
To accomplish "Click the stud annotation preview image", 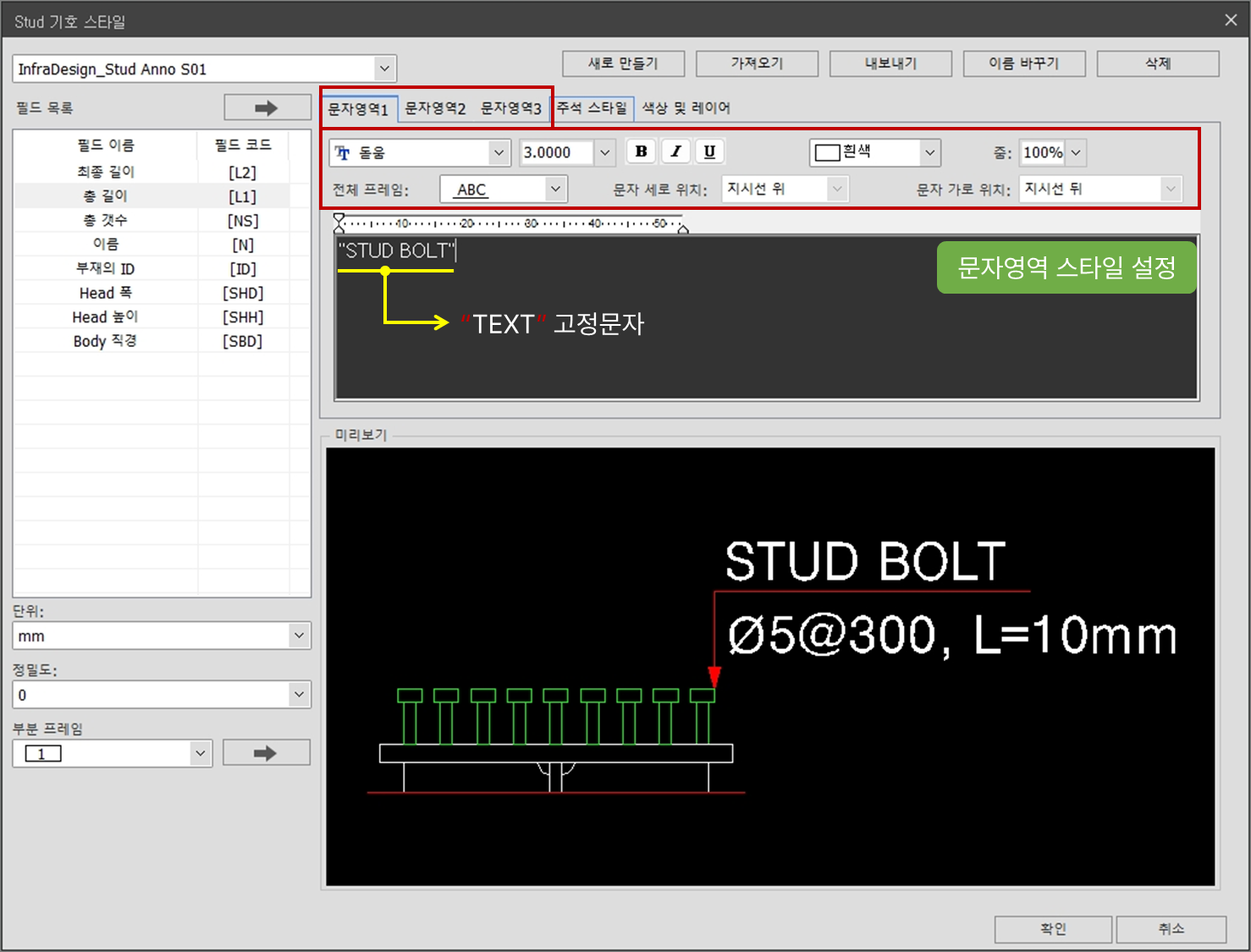I will tap(770, 667).
